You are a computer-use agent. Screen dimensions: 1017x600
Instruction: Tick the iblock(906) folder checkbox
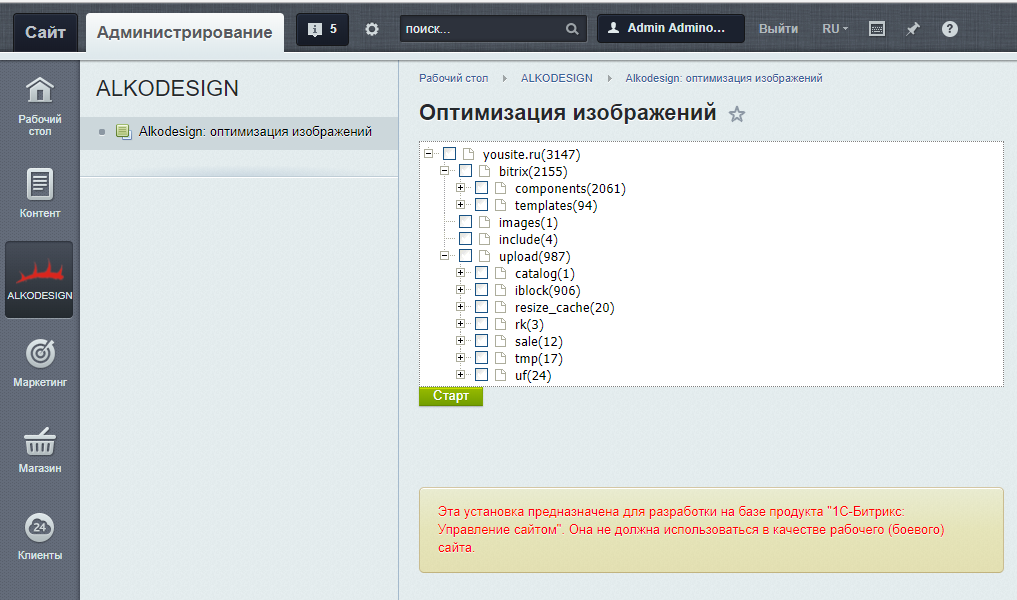click(481, 290)
